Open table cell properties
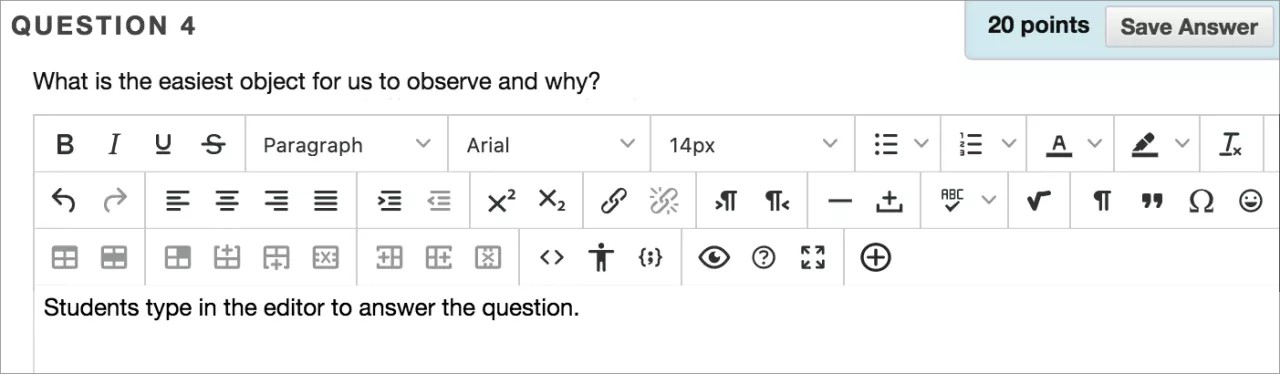The image size is (1280, 374). (x=178, y=258)
